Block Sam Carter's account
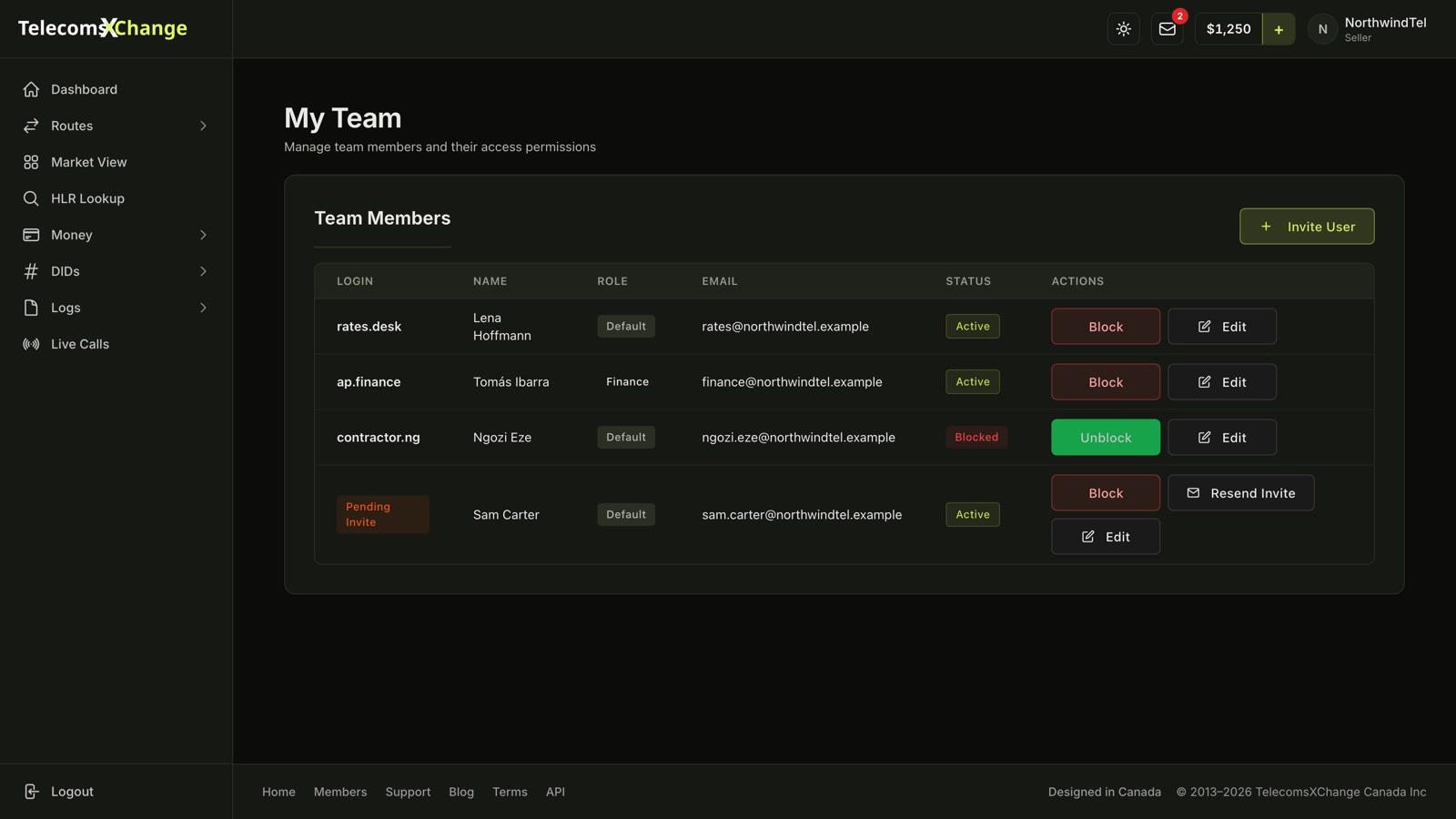 click(1106, 493)
